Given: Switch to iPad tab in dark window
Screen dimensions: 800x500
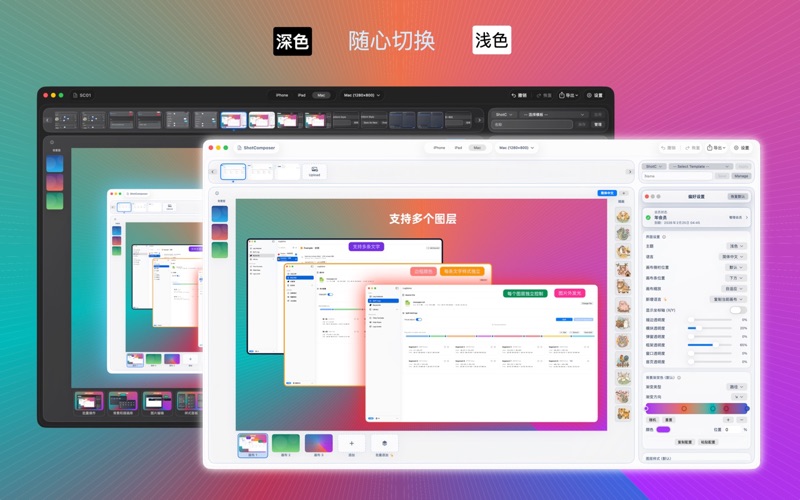Looking at the screenshot, I should coord(301,95).
